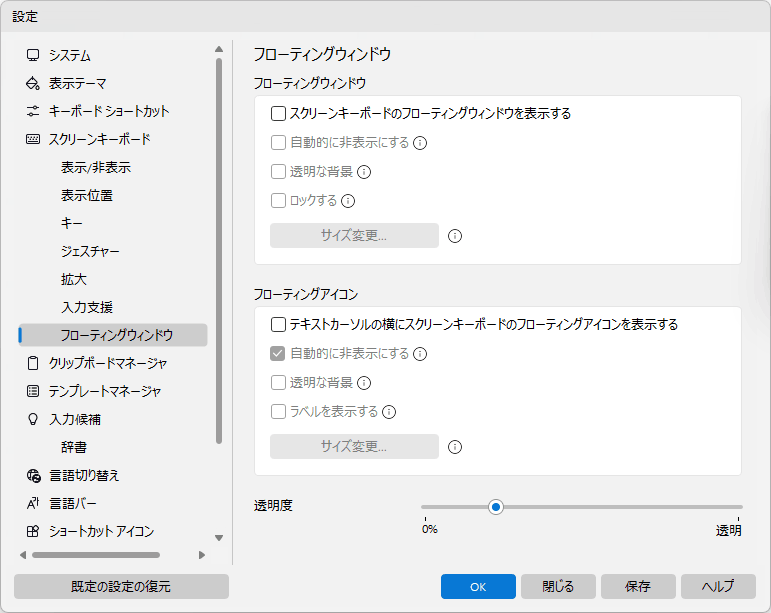
Task: Click the キーボード ショートカット sliders icon
Action: tap(33, 111)
